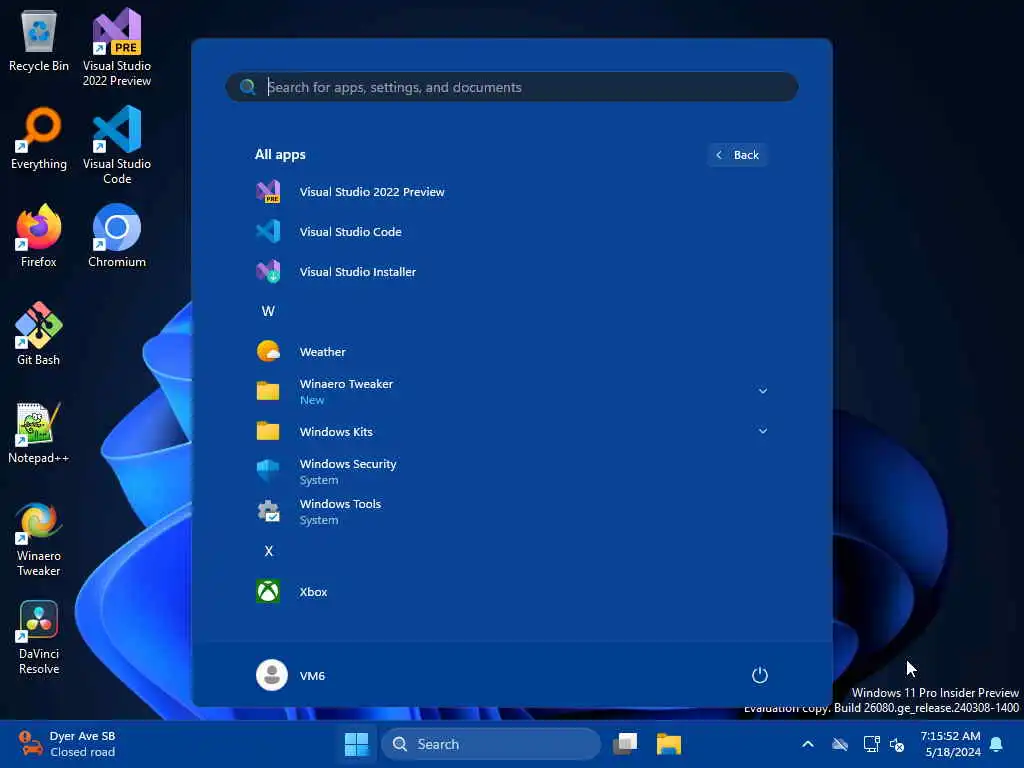Image resolution: width=1024 pixels, height=768 pixels.
Task: Open Git Bash desktop shortcut
Action: click(39, 334)
